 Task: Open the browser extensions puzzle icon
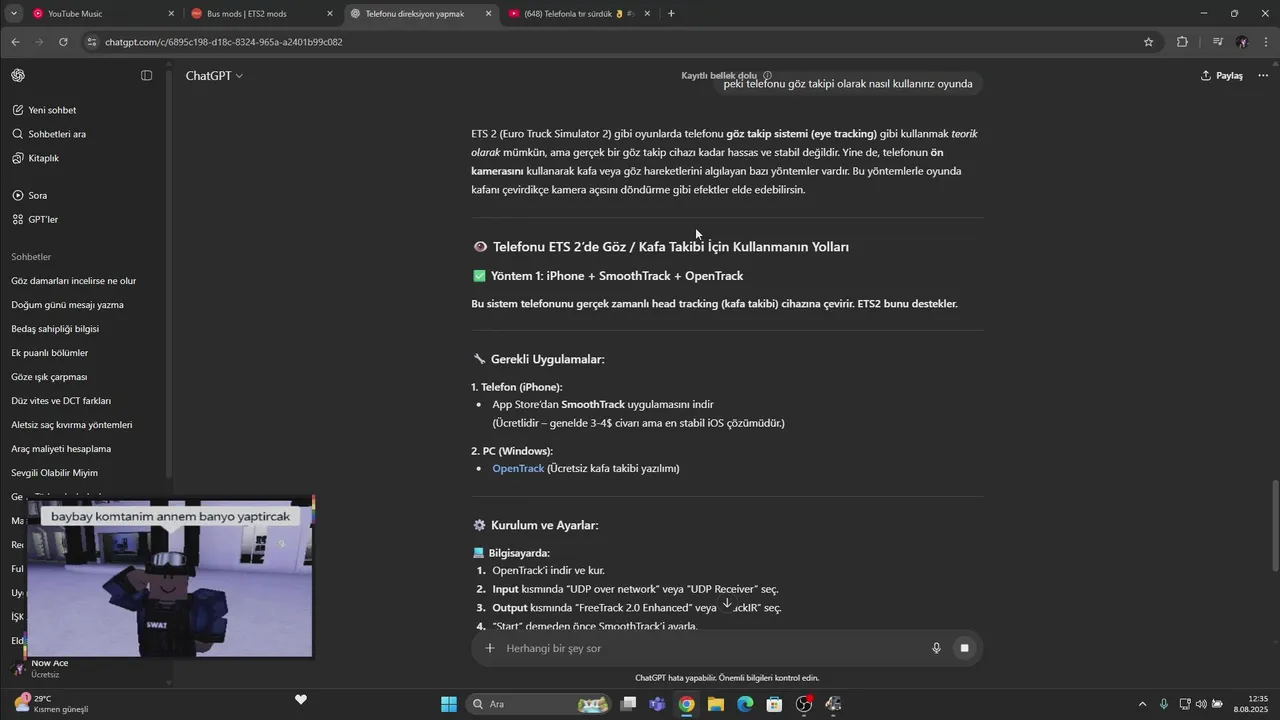(1183, 42)
